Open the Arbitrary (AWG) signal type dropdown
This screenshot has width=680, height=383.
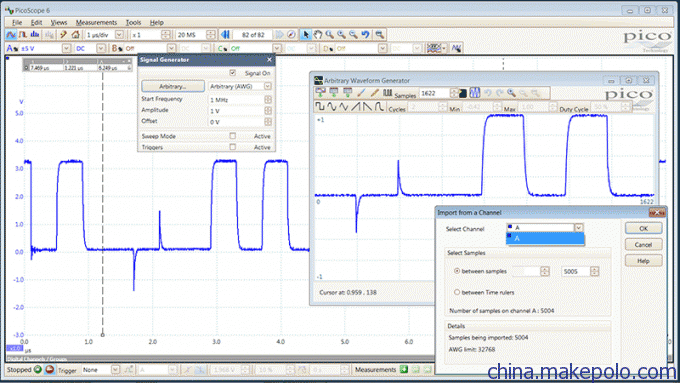click(x=240, y=86)
